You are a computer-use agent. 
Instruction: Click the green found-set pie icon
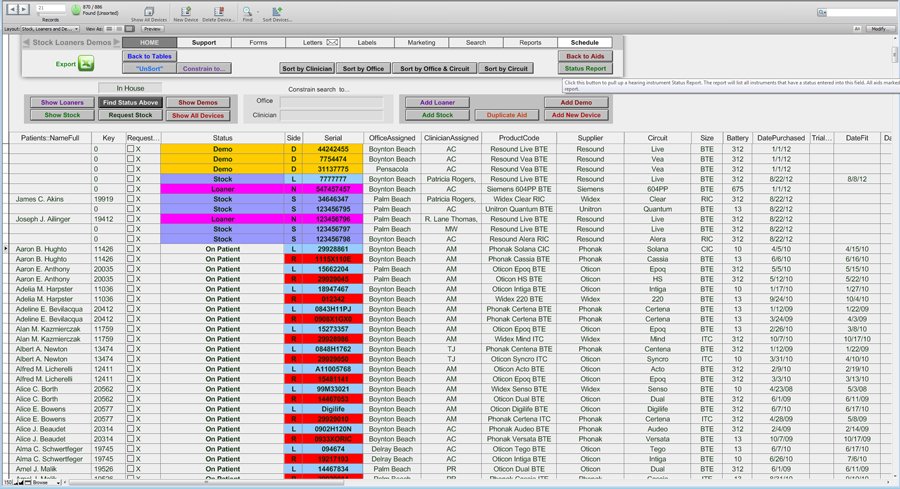pos(76,10)
